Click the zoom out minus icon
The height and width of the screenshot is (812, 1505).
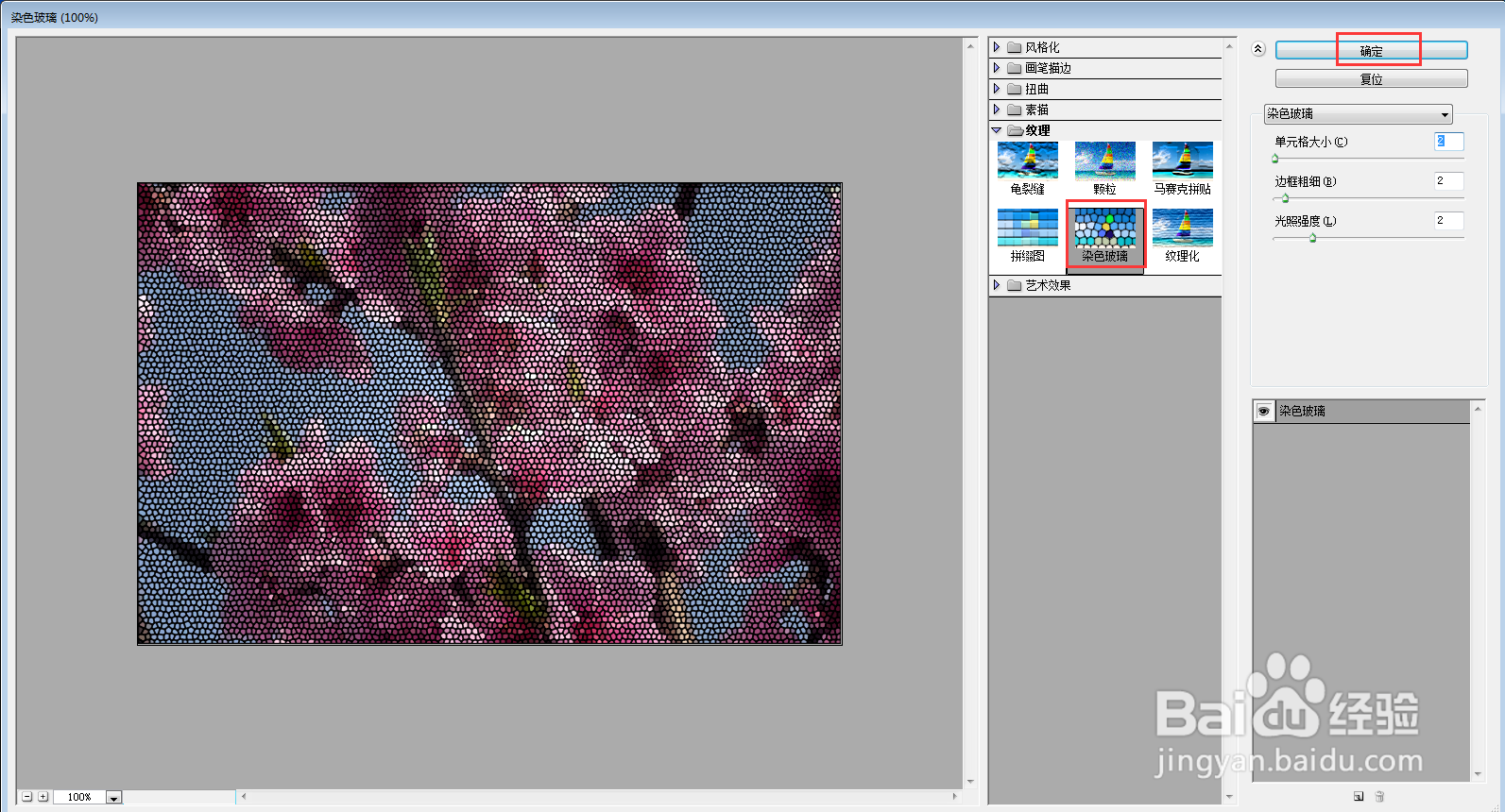27,797
